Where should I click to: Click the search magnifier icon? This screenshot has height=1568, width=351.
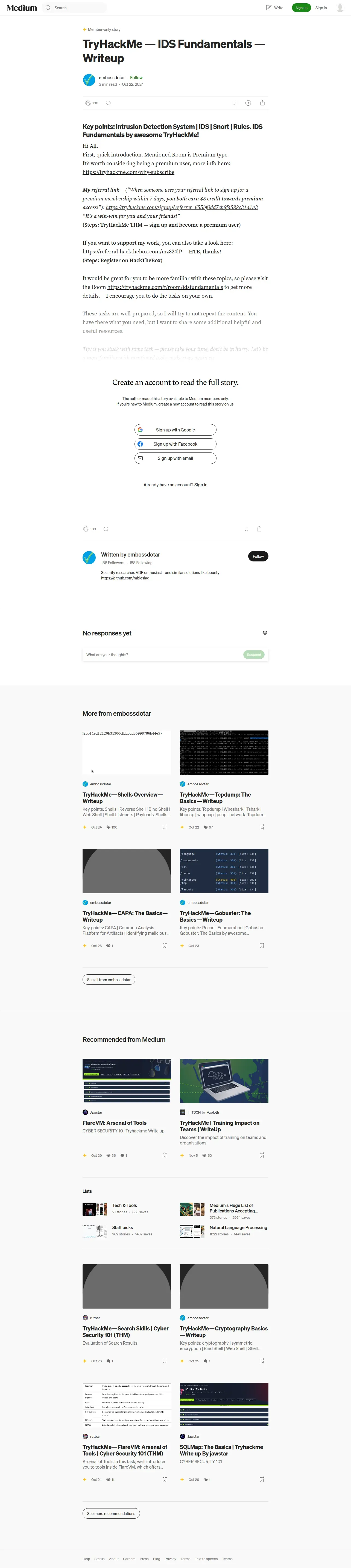[48, 8]
